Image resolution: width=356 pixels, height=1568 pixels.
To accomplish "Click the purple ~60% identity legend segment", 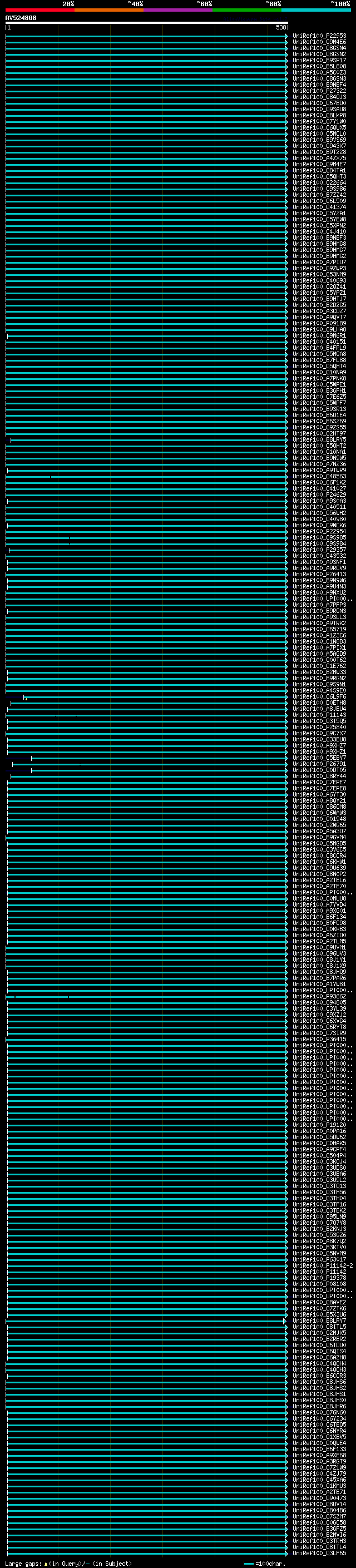I will tap(179, 10).
